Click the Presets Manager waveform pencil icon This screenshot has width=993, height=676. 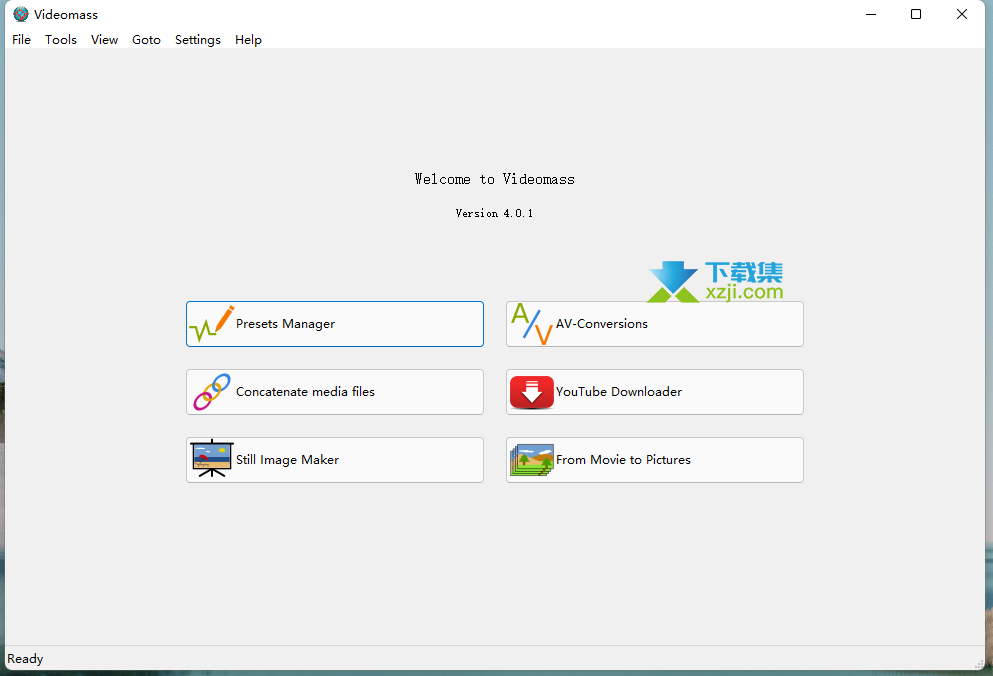[x=212, y=324]
